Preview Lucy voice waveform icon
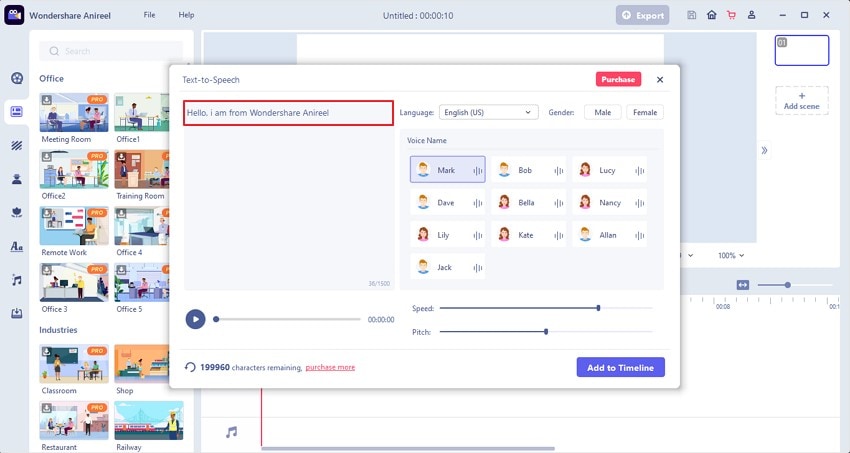The height and width of the screenshot is (453, 850). point(640,171)
